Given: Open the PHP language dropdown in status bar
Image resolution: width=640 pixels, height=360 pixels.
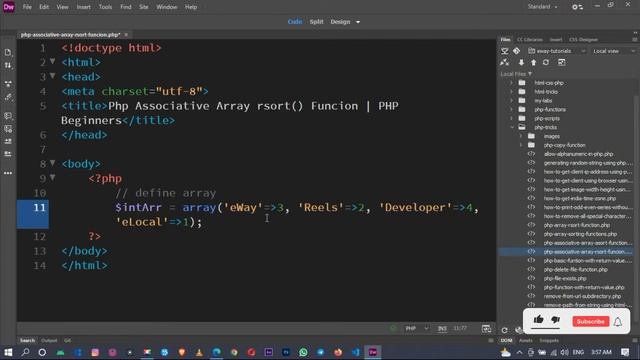Looking at the screenshot, I should 416,329.
